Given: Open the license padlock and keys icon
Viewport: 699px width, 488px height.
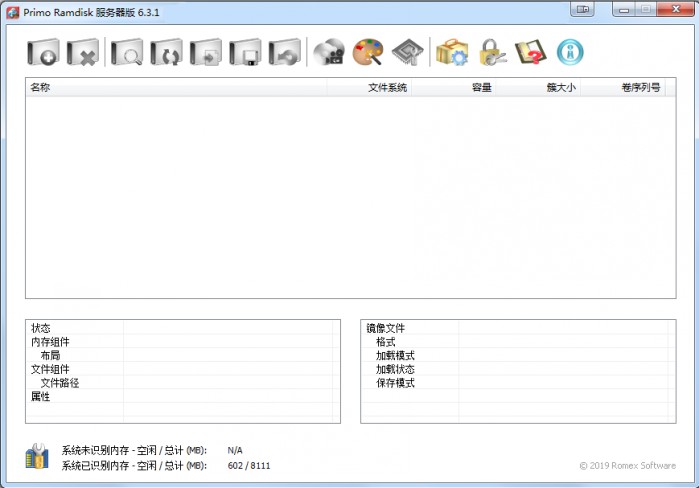Looking at the screenshot, I should click(492, 52).
